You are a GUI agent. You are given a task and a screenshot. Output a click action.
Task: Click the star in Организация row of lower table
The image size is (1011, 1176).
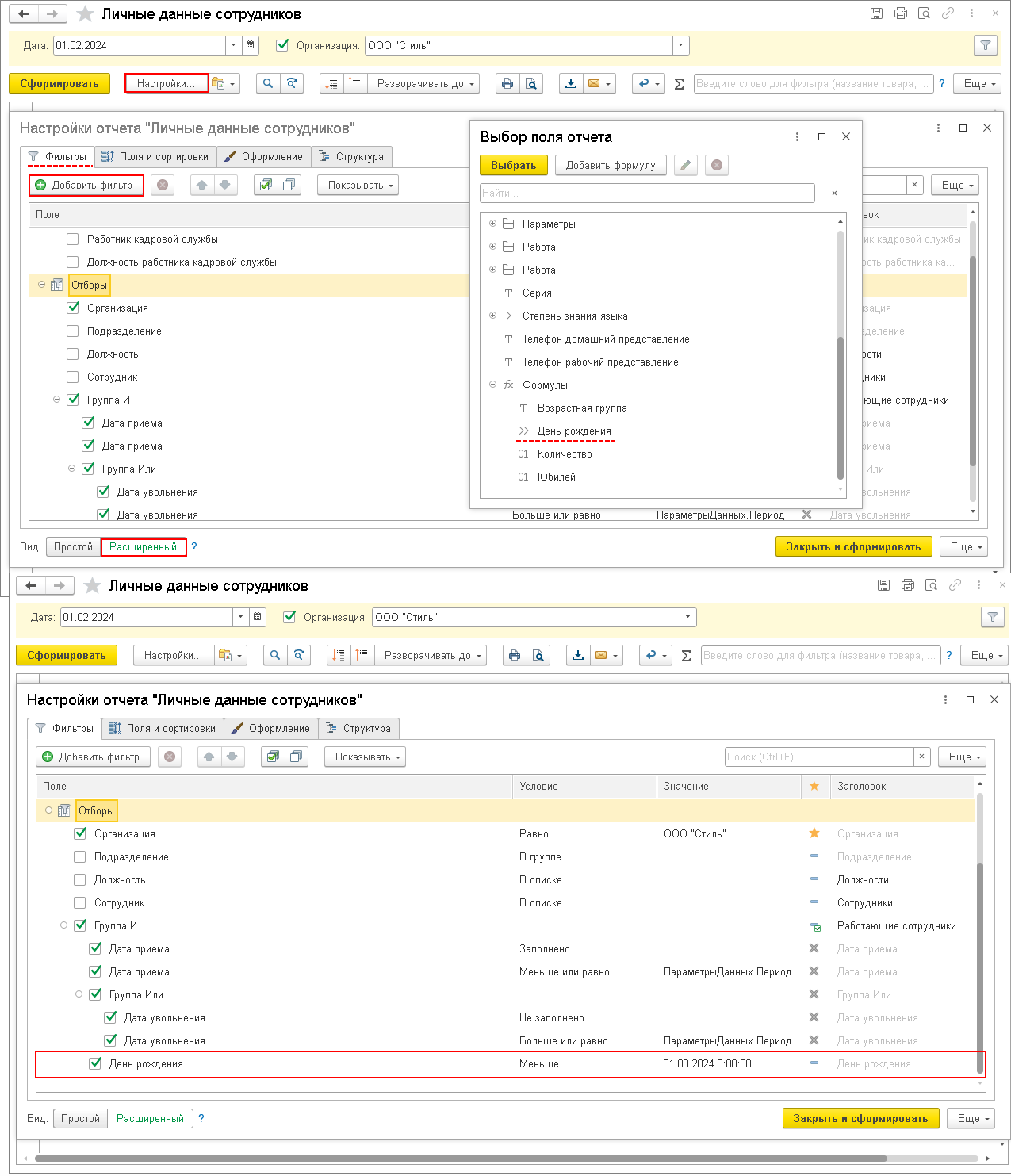(814, 833)
